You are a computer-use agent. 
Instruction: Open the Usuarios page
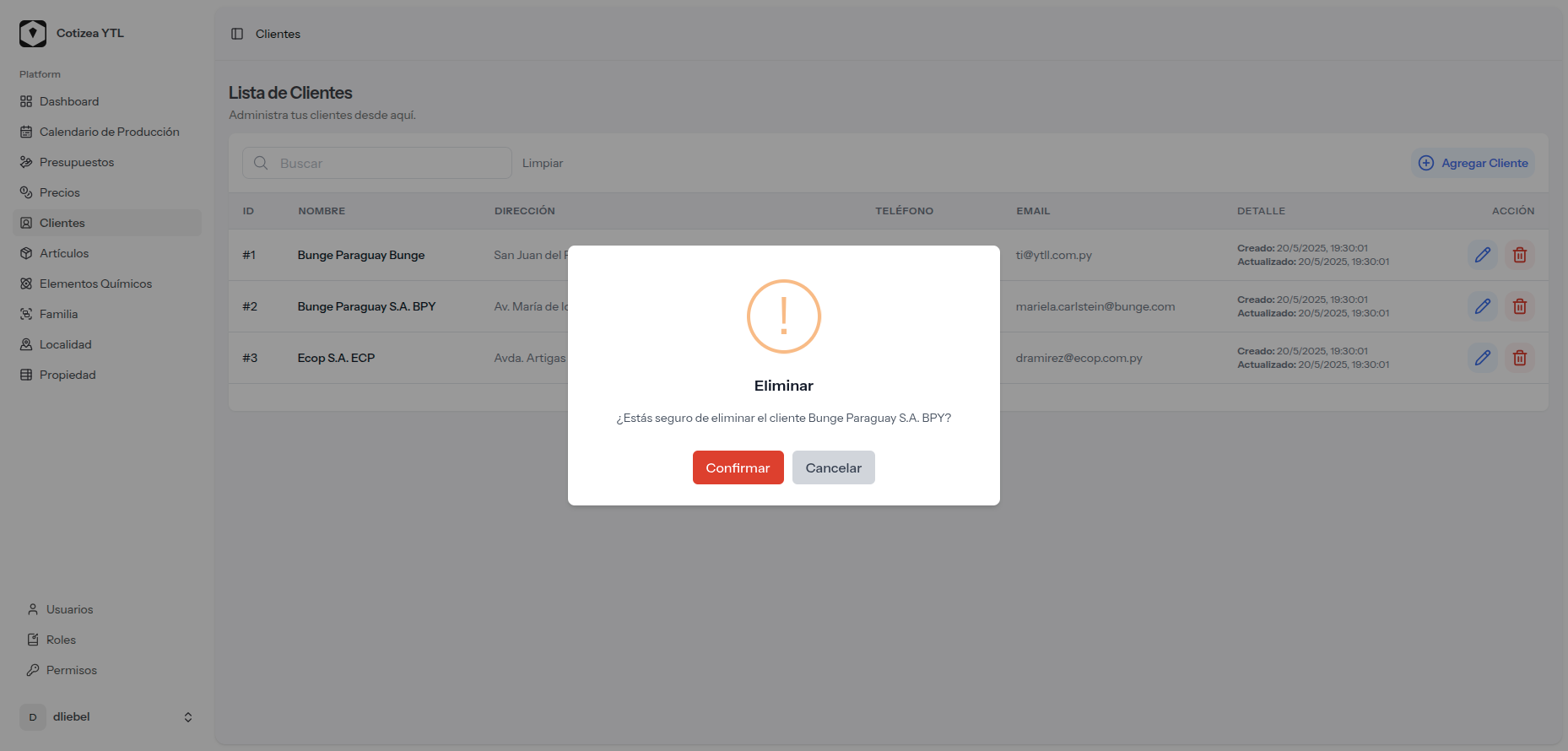[x=69, y=609]
